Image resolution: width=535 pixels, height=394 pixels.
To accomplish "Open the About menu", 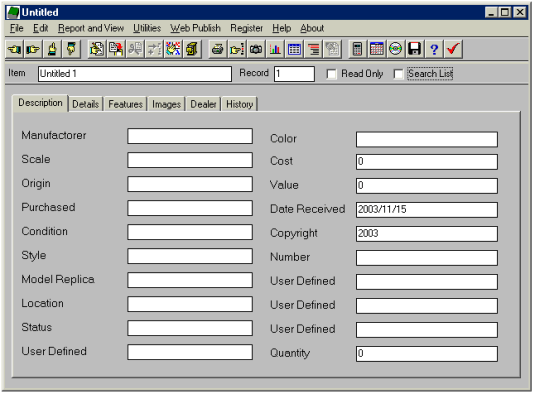I will coord(312,28).
